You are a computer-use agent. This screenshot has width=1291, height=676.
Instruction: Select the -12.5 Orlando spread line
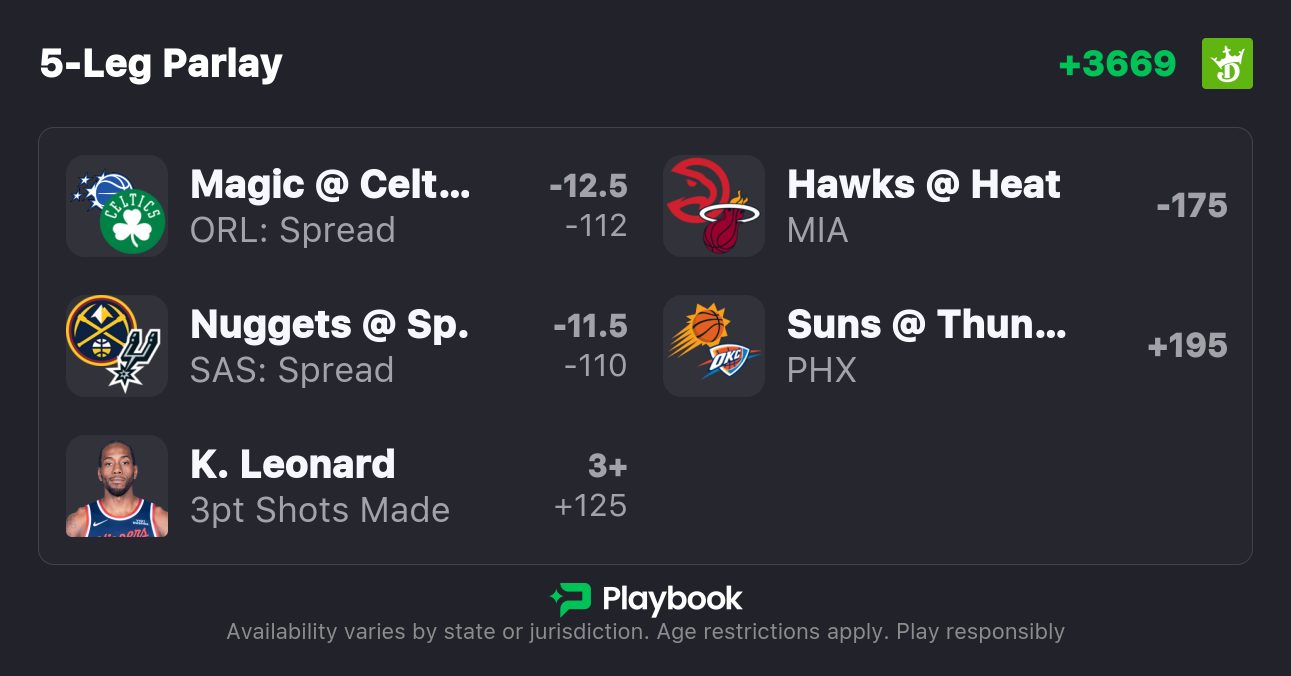[588, 186]
